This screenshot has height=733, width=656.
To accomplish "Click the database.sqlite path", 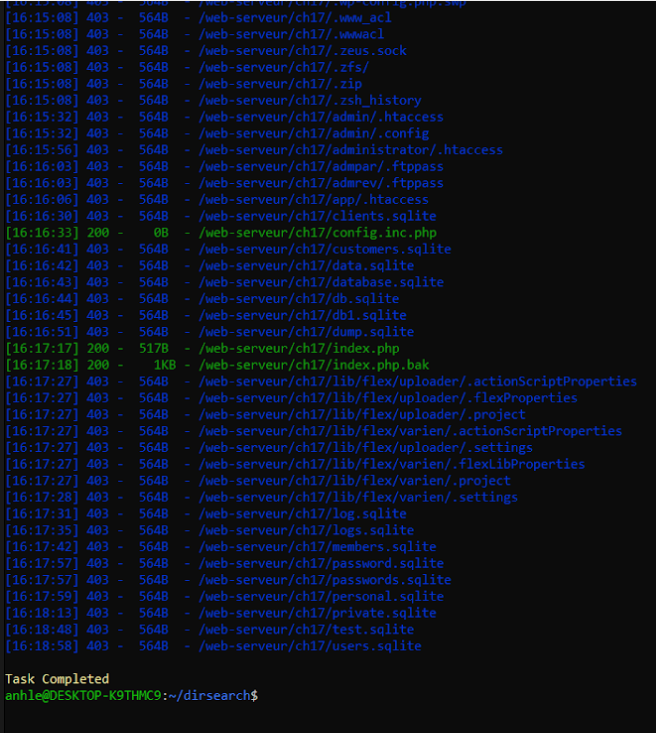I will pyautogui.click(x=321, y=282).
